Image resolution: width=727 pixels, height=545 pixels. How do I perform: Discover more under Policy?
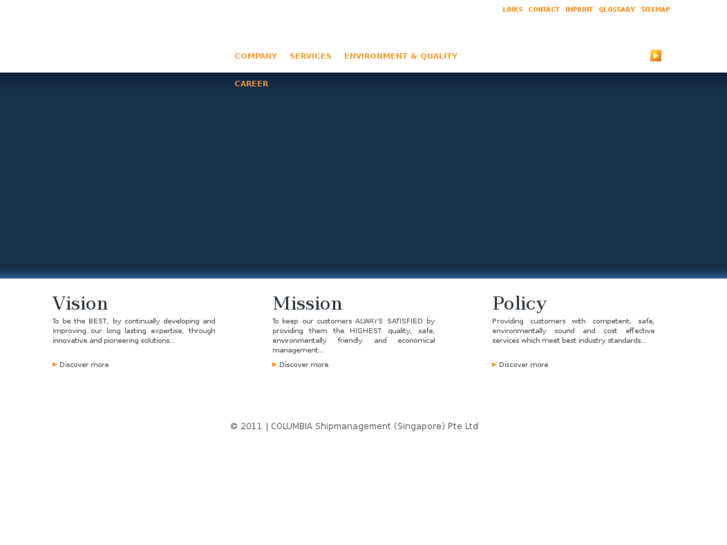coord(523,365)
